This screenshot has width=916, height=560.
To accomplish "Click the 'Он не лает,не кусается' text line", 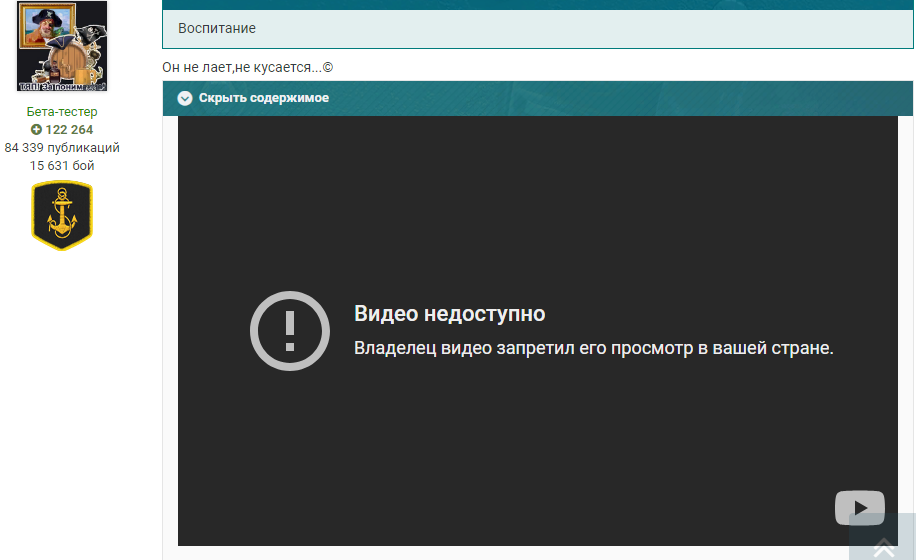I will coord(248,67).
